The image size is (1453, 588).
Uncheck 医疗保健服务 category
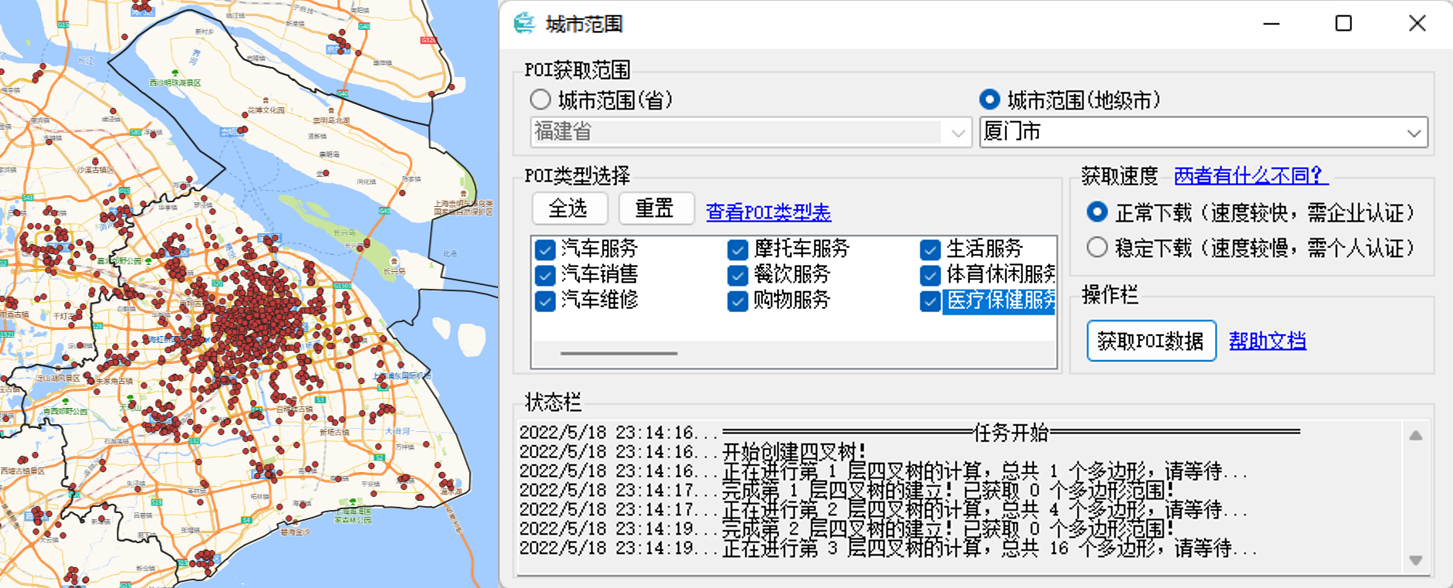coord(928,301)
